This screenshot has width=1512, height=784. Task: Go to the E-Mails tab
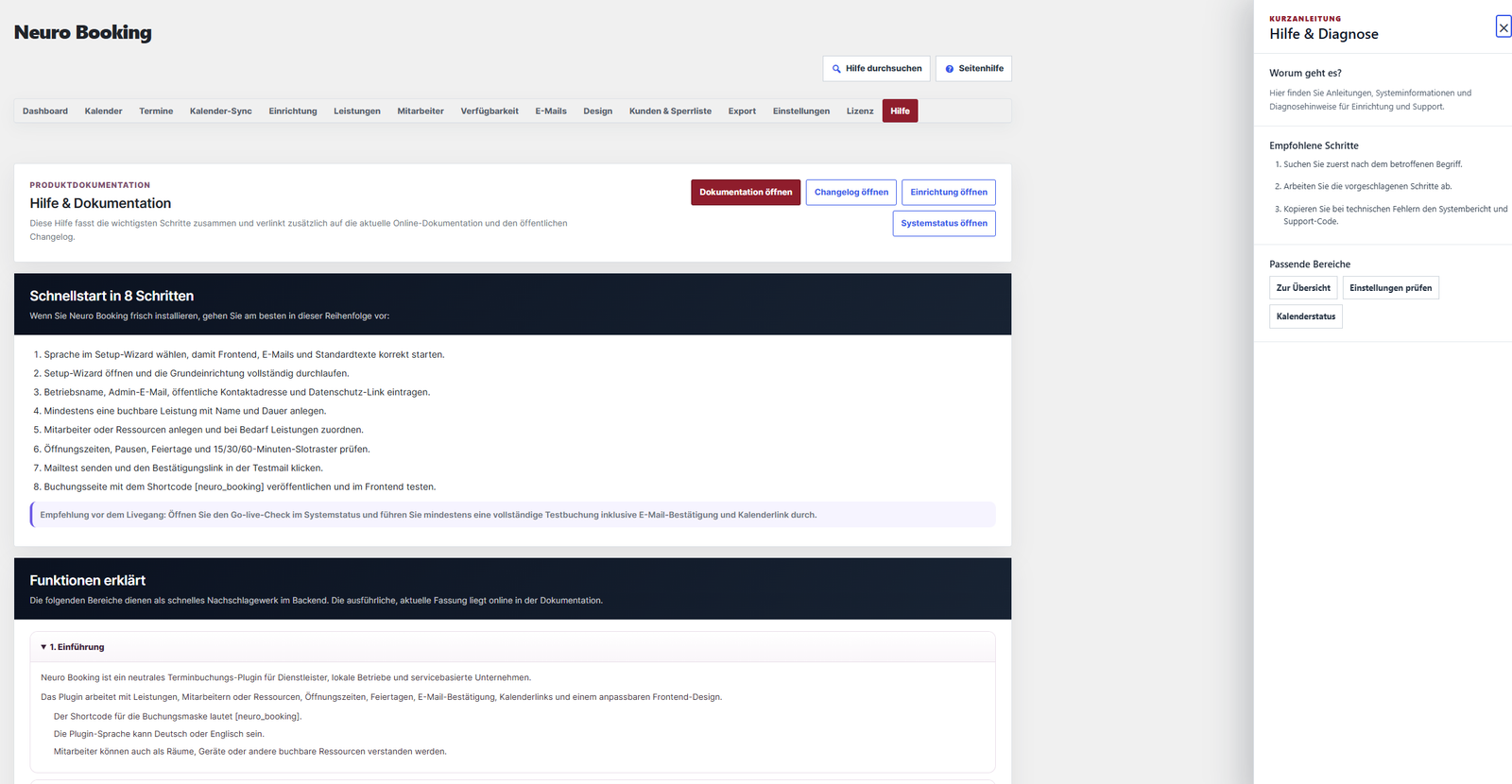point(551,111)
